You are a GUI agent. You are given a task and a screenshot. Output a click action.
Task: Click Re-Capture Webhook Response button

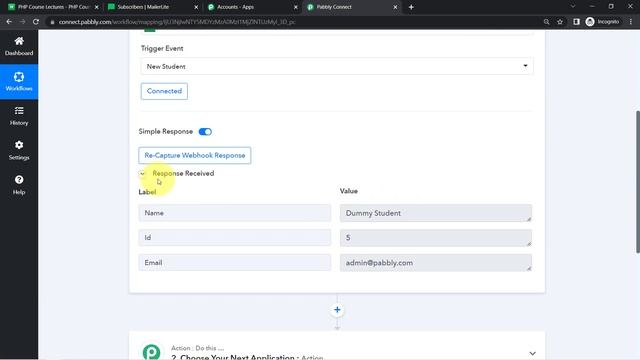(x=195, y=156)
